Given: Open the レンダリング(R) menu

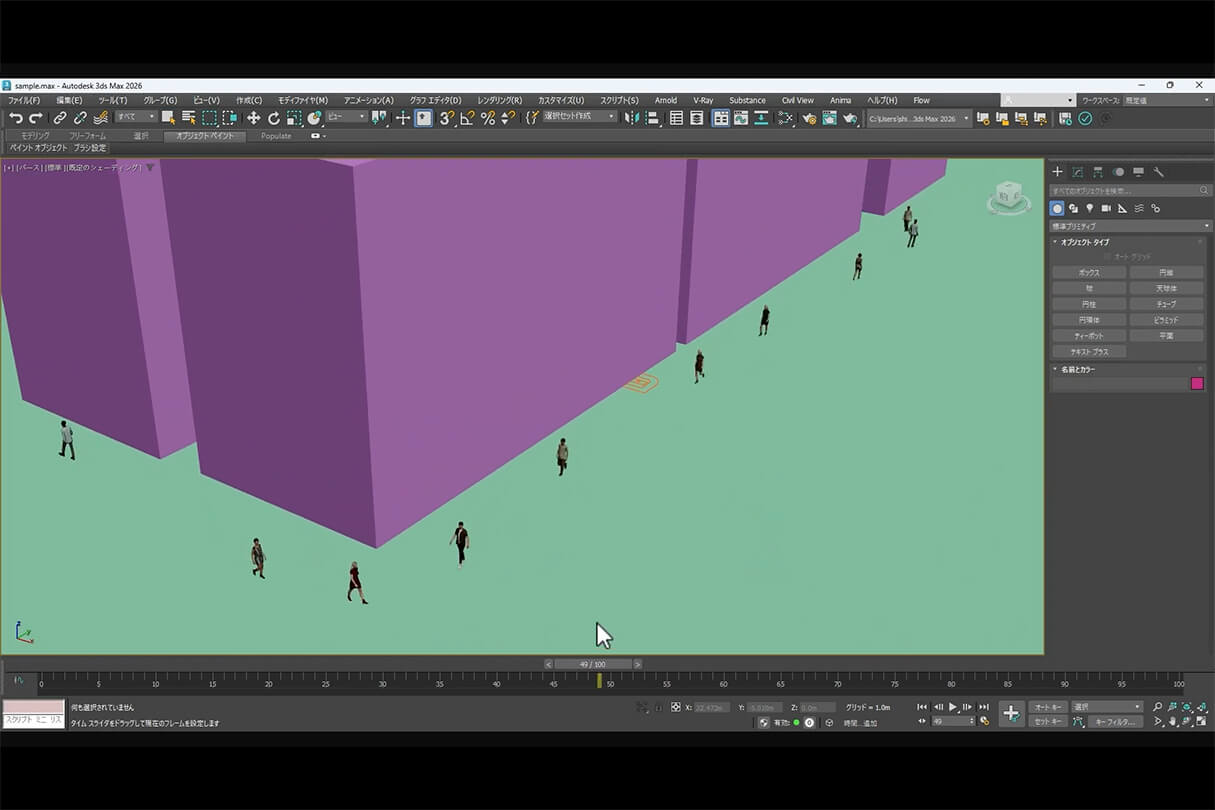Looking at the screenshot, I should click(x=499, y=100).
